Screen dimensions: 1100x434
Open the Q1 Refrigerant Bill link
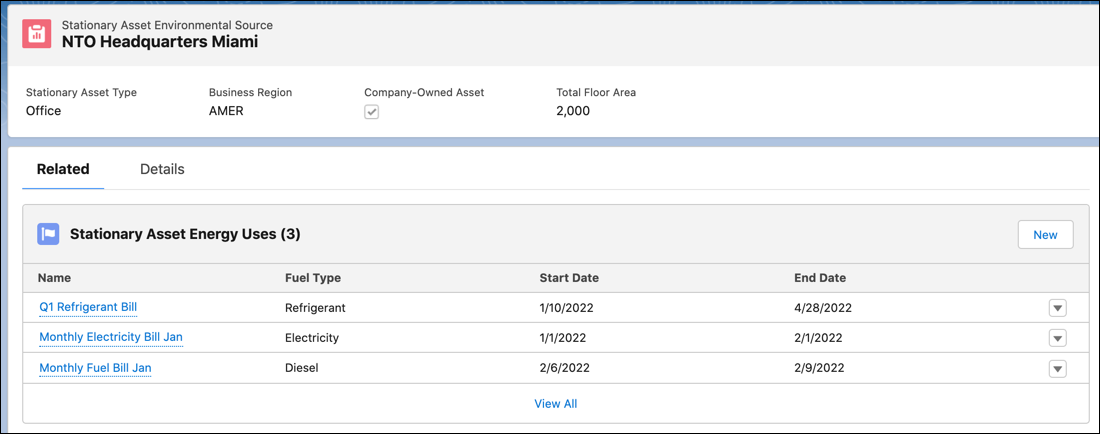tap(88, 307)
